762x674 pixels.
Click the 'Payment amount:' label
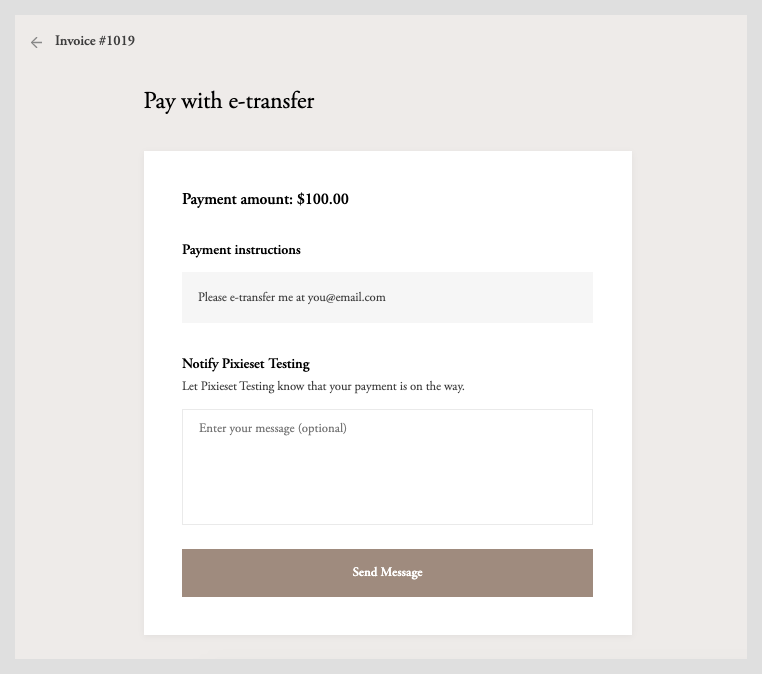pyautogui.click(x=237, y=199)
